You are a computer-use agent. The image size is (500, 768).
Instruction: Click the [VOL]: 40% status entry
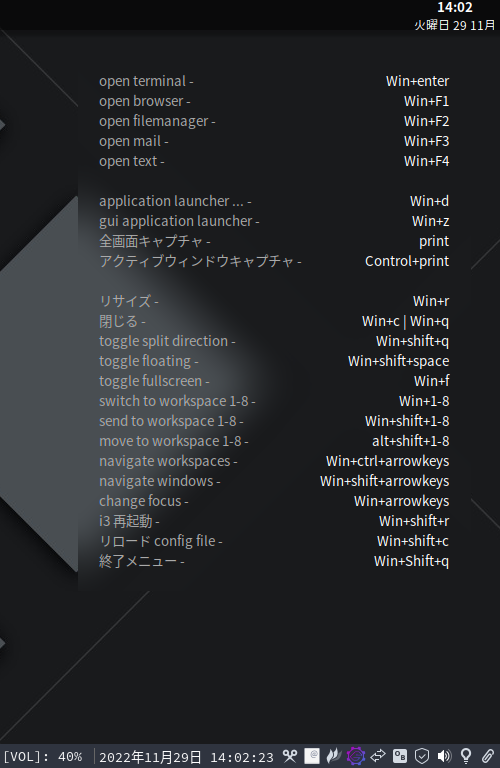tap(43, 757)
